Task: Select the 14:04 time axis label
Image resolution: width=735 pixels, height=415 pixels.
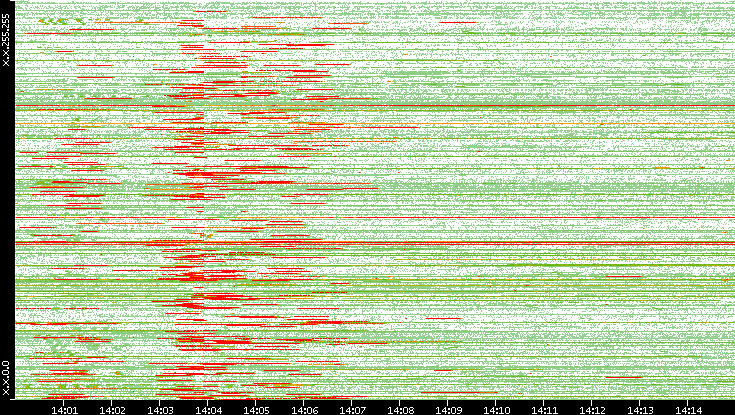Action: coord(208,410)
